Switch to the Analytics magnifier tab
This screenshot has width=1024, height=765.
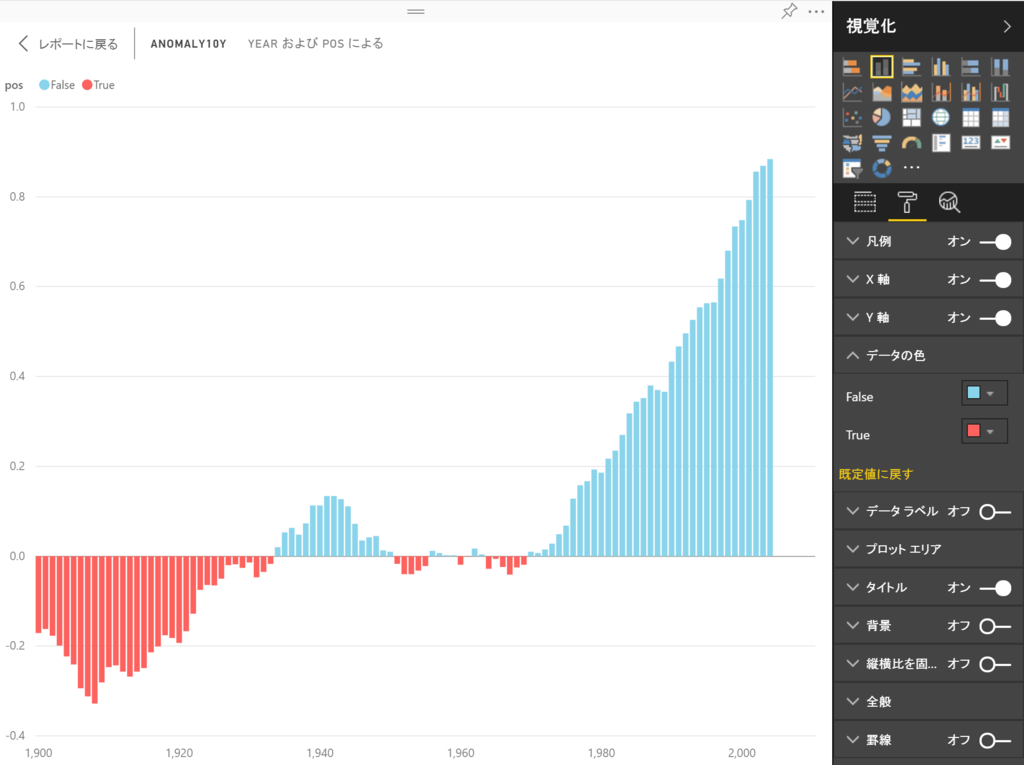[949, 203]
